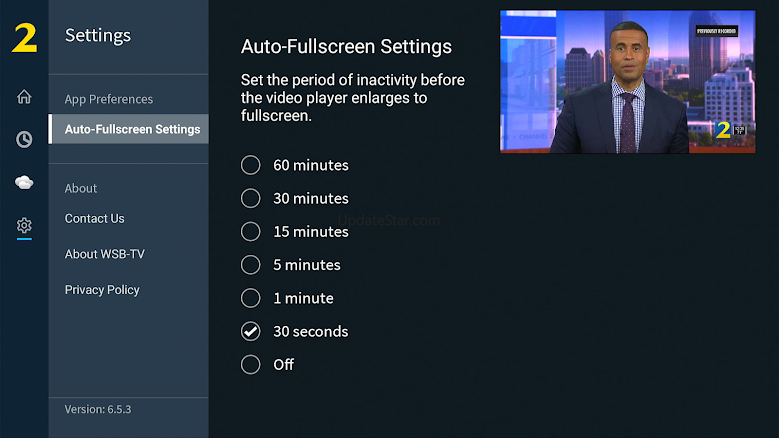
Task: Choose the 15 minutes option
Action: coord(295,232)
